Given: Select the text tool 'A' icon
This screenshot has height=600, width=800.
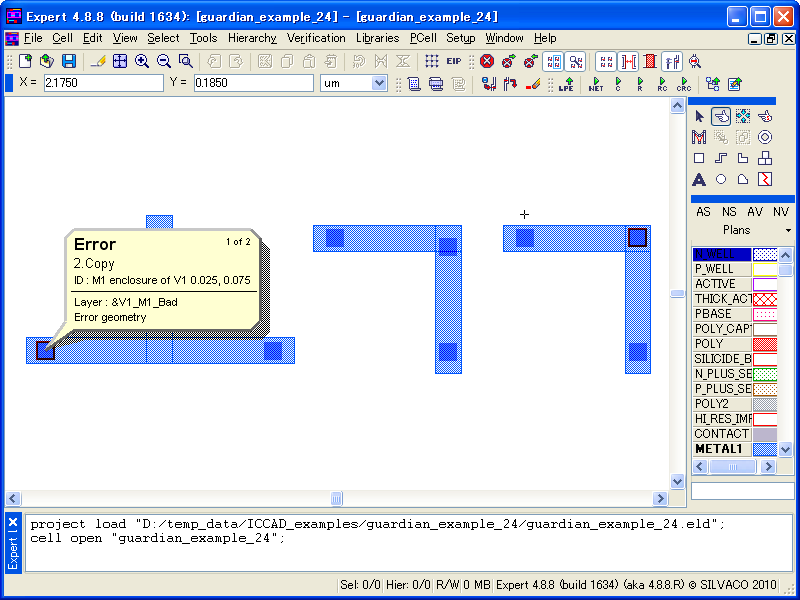Looking at the screenshot, I should coord(699,180).
